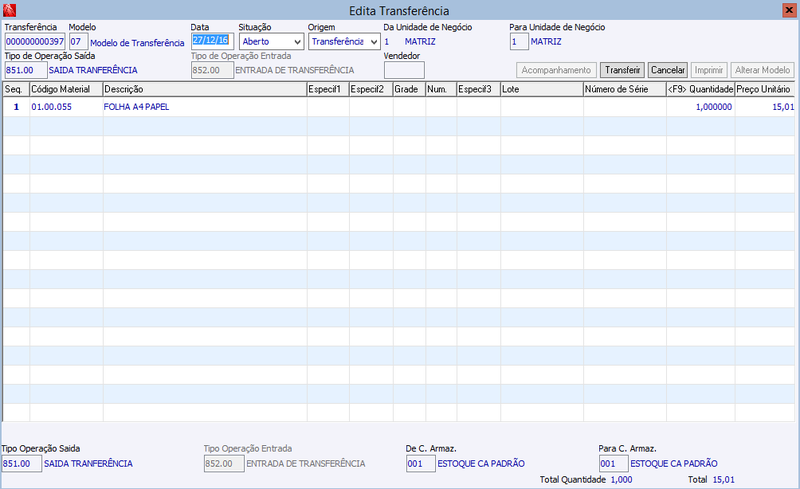Click the Especif3 column header
The width and height of the screenshot is (800, 489).
479,89
